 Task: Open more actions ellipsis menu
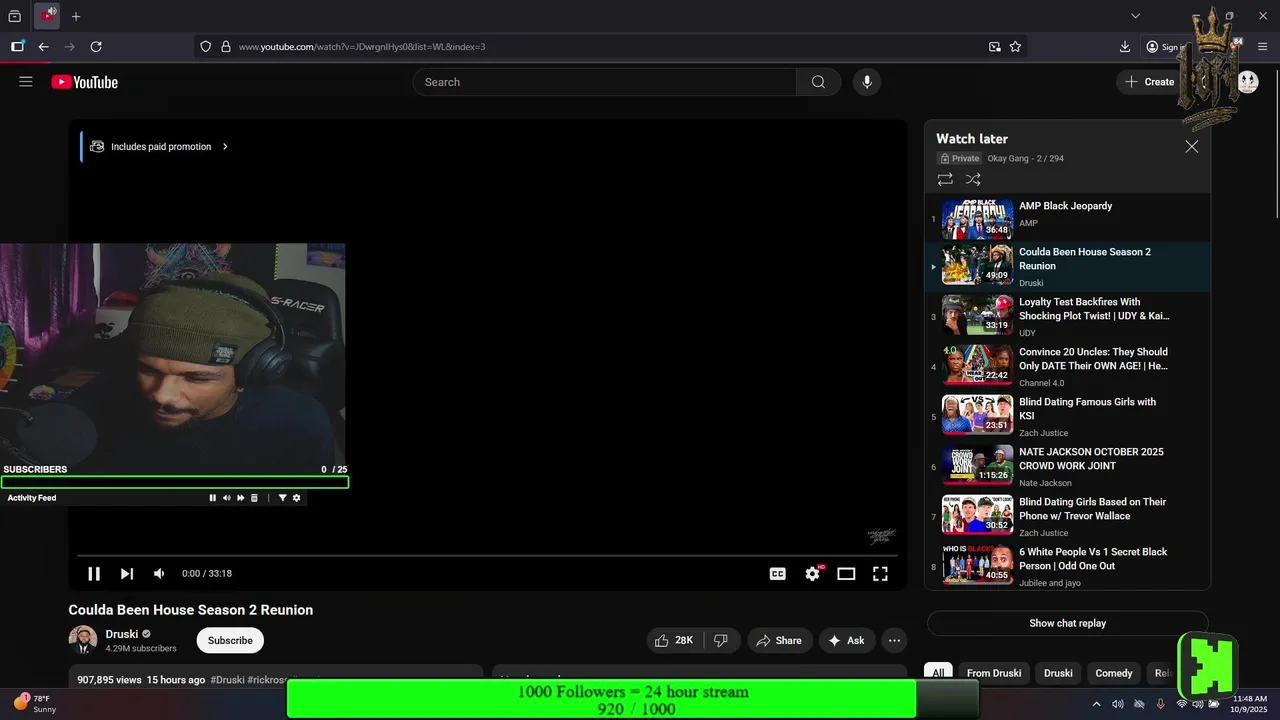point(895,640)
